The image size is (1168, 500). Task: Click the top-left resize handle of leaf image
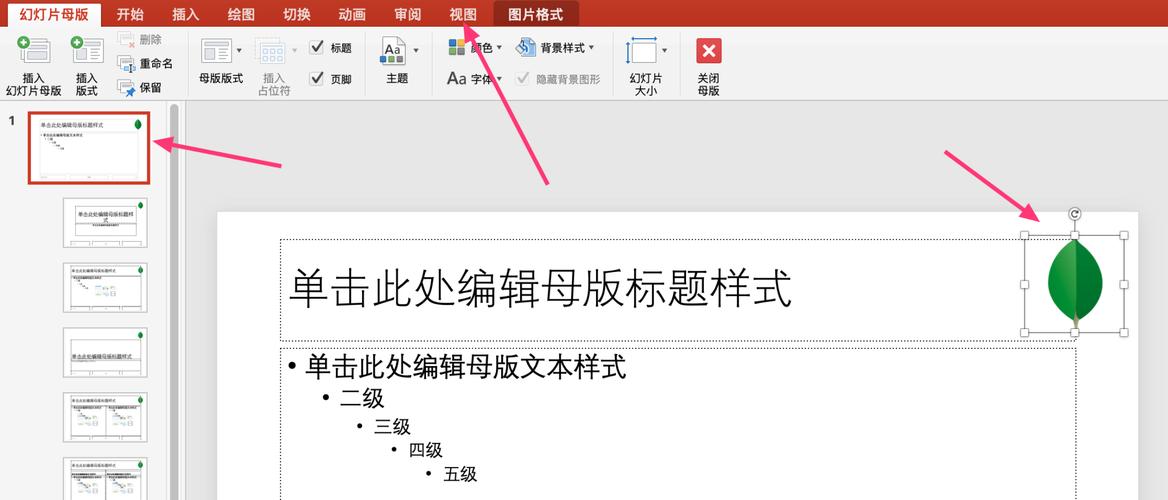point(1024,235)
